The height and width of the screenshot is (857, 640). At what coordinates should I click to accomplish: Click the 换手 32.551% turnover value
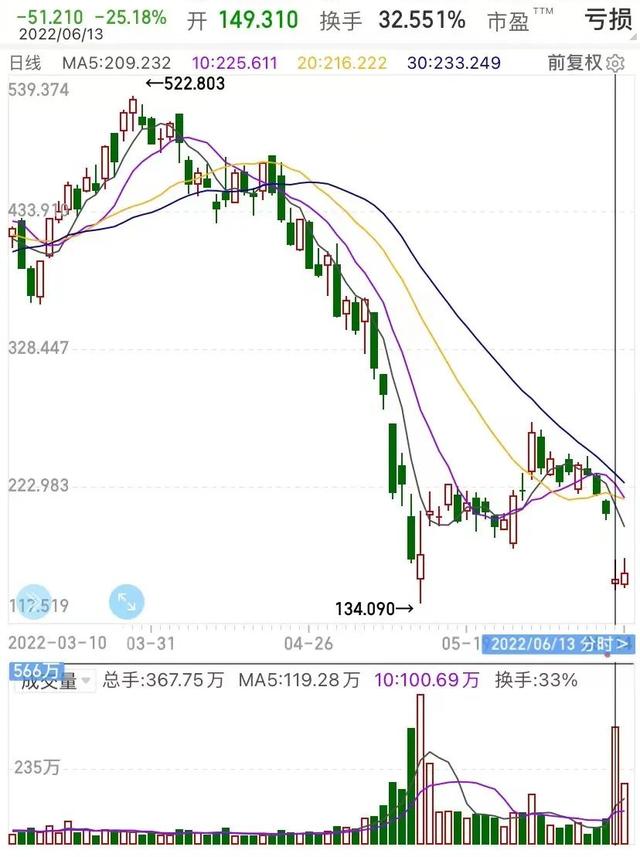point(392,21)
